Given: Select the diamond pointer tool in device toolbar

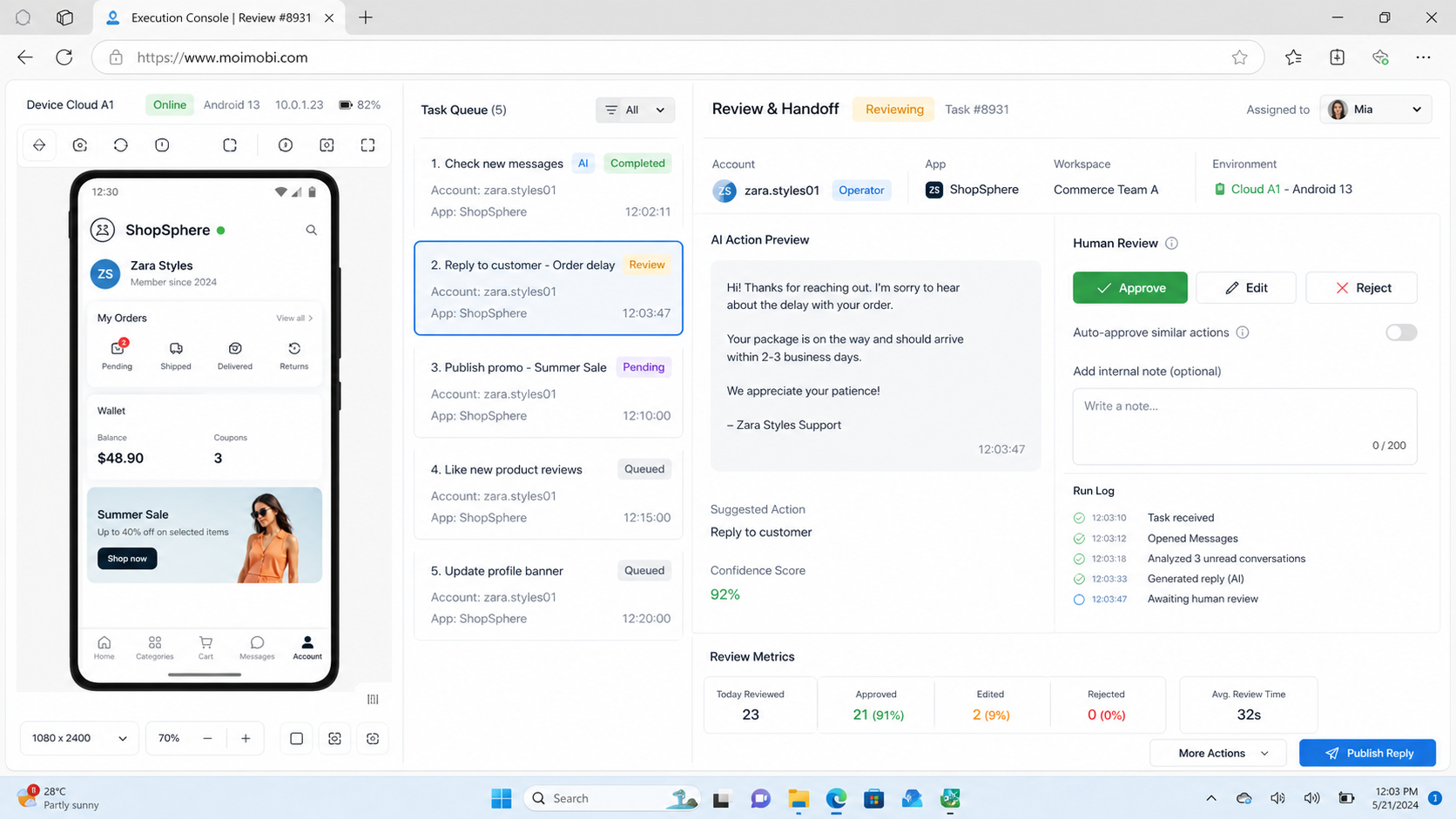Looking at the screenshot, I should (x=39, y=145).
